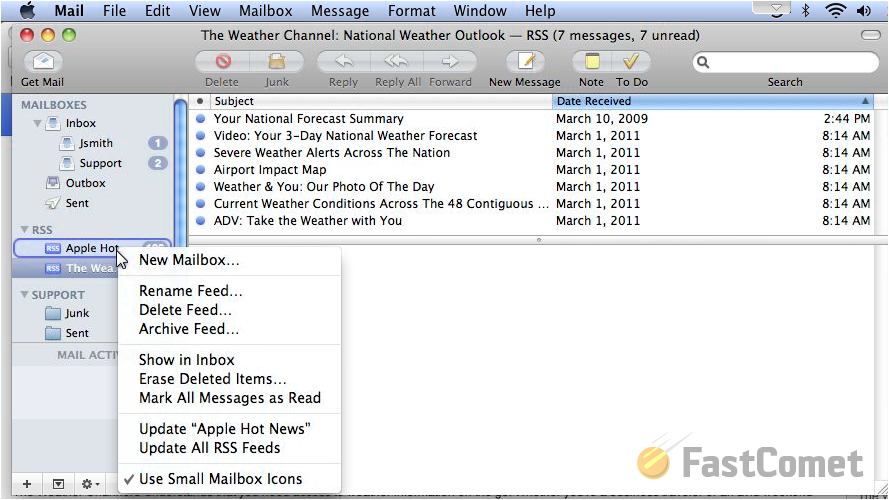Toggle unread dot for Your National Forecast Summary
The width and height of the screenshot is (889, 500).
(200, 118)
